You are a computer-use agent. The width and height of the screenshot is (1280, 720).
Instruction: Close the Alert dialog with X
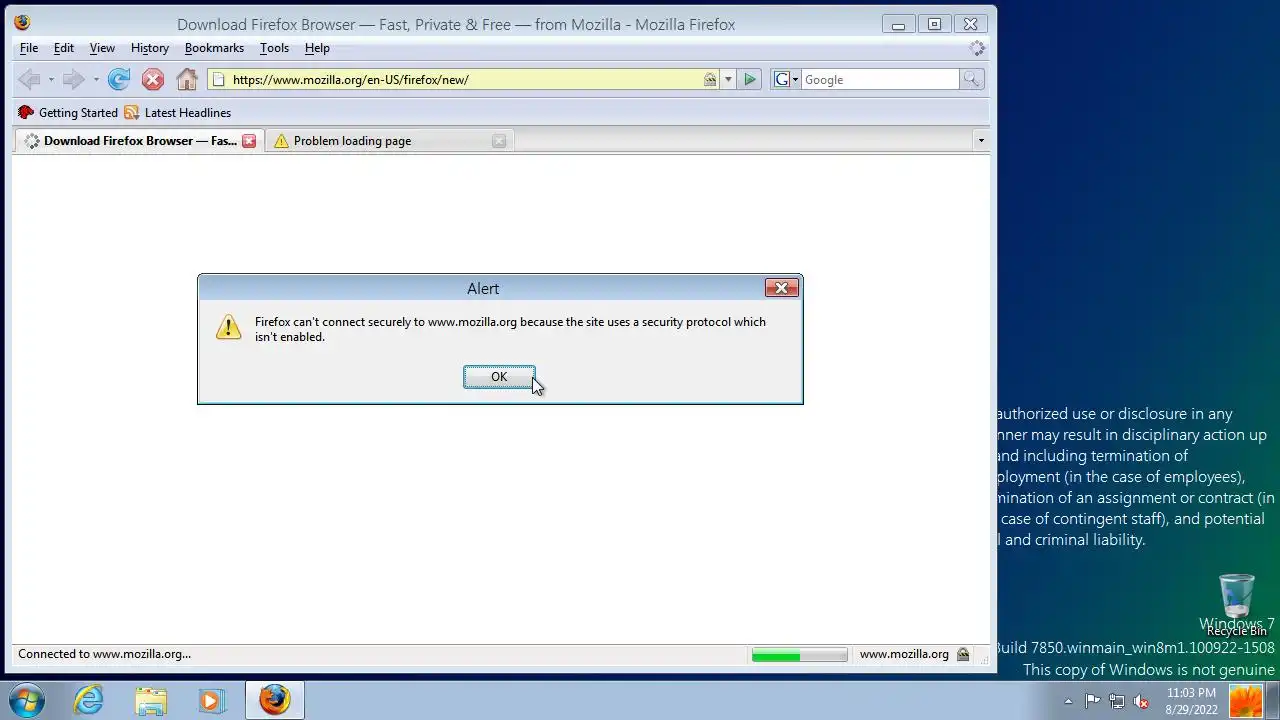pos(781,288)
